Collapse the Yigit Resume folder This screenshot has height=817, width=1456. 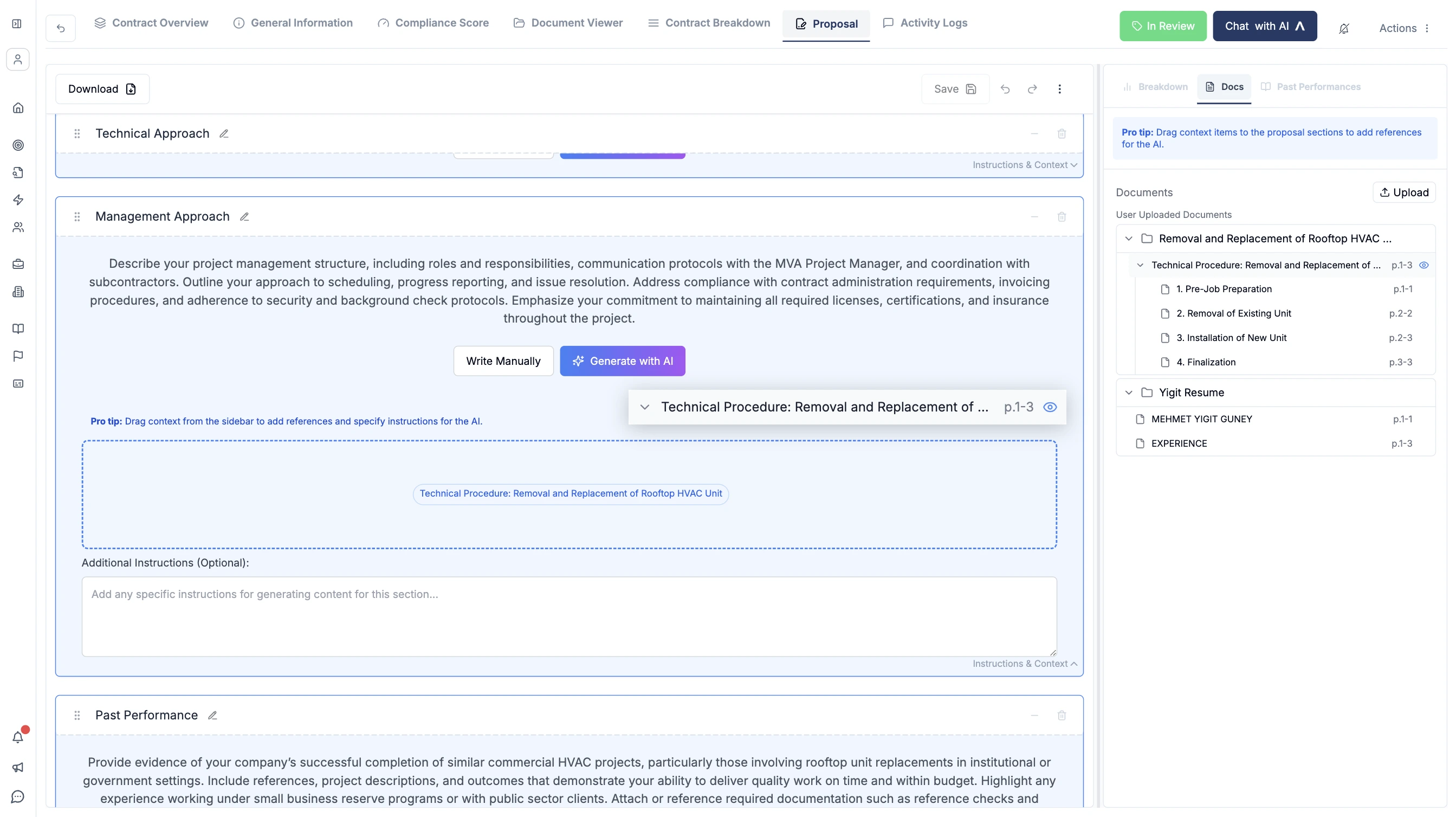[x=1129, y=393]
